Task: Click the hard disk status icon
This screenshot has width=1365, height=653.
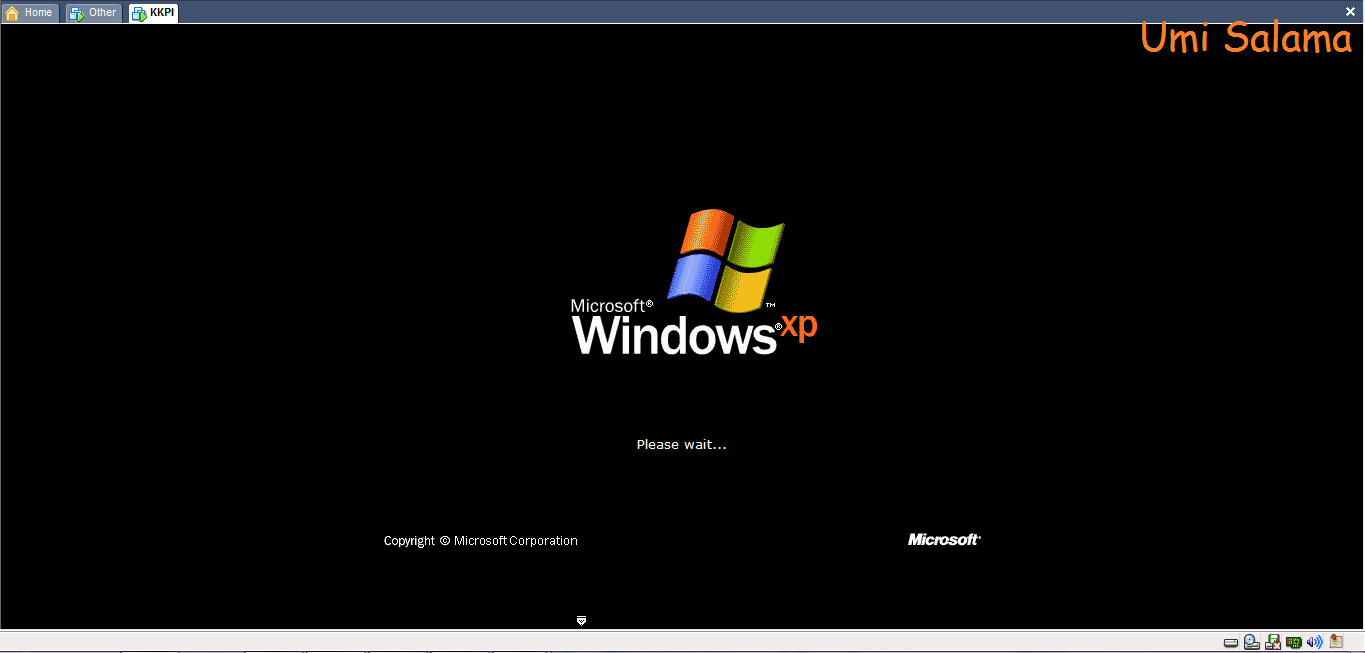Action: (1231, 642)
